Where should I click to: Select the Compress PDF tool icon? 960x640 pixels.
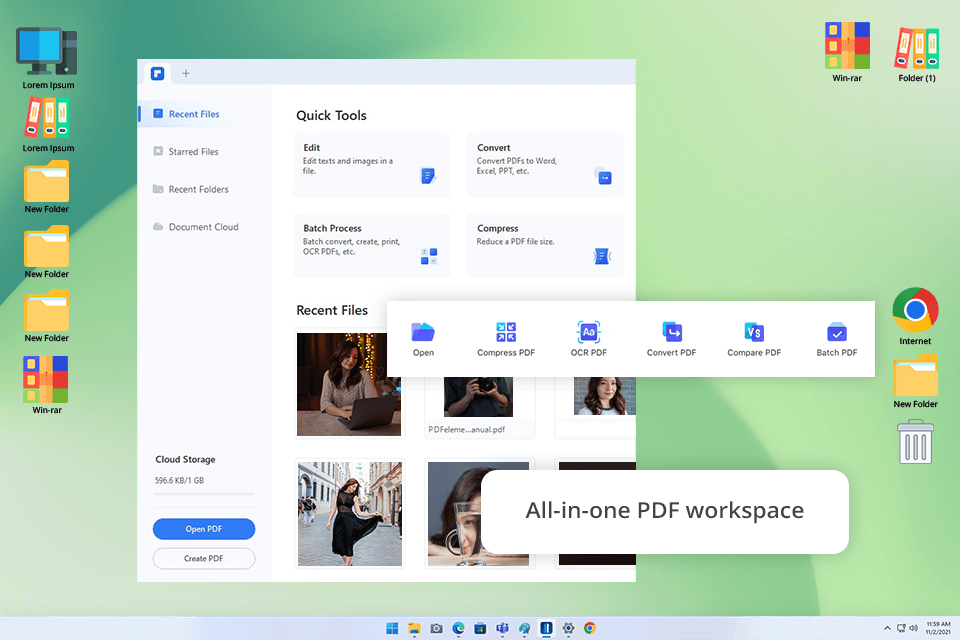click(506, 332)
